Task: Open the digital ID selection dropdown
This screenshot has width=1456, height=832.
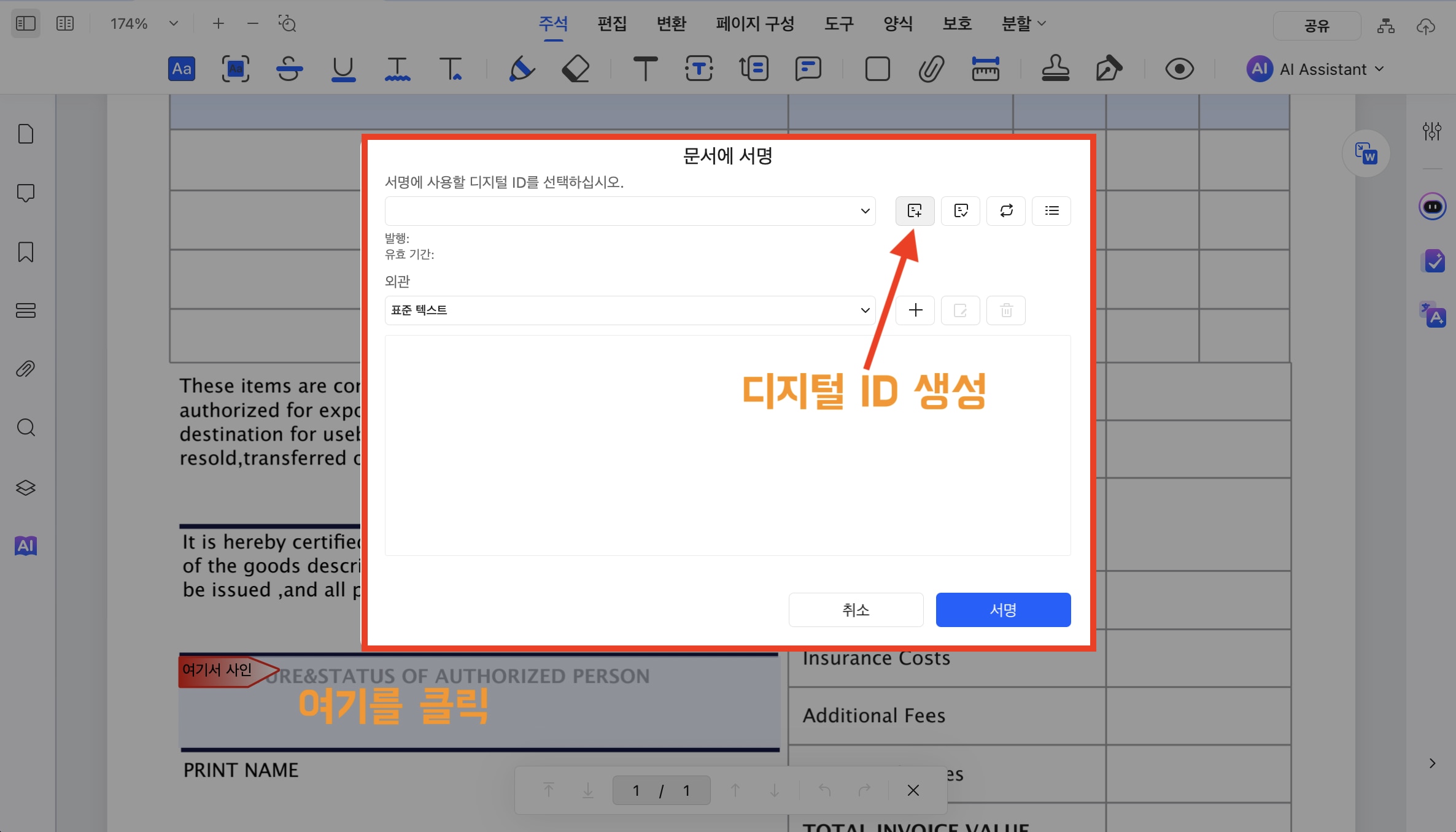Action: 630,211
